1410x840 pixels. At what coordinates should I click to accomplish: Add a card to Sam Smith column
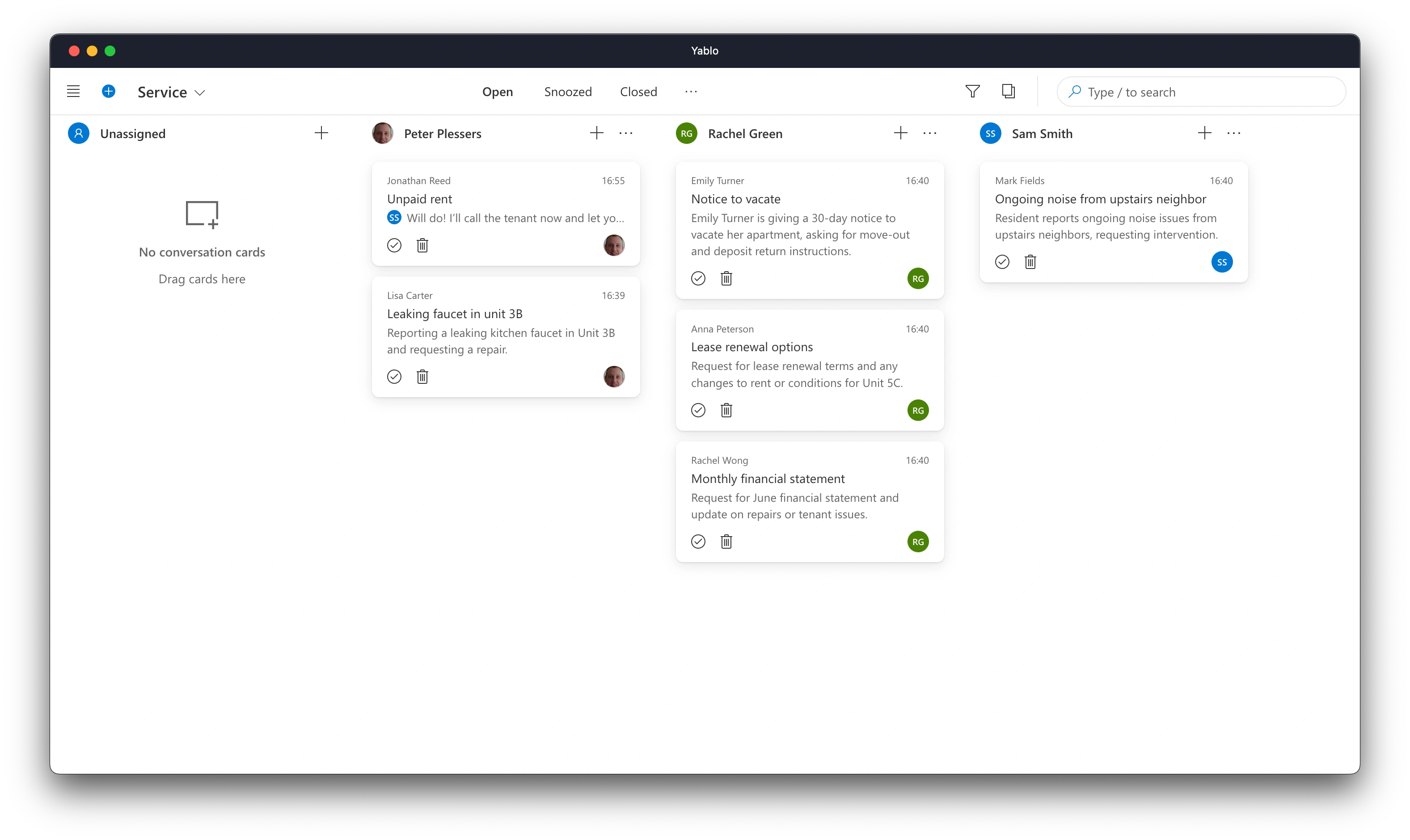pyautogui.click(x=1204, y=132)
